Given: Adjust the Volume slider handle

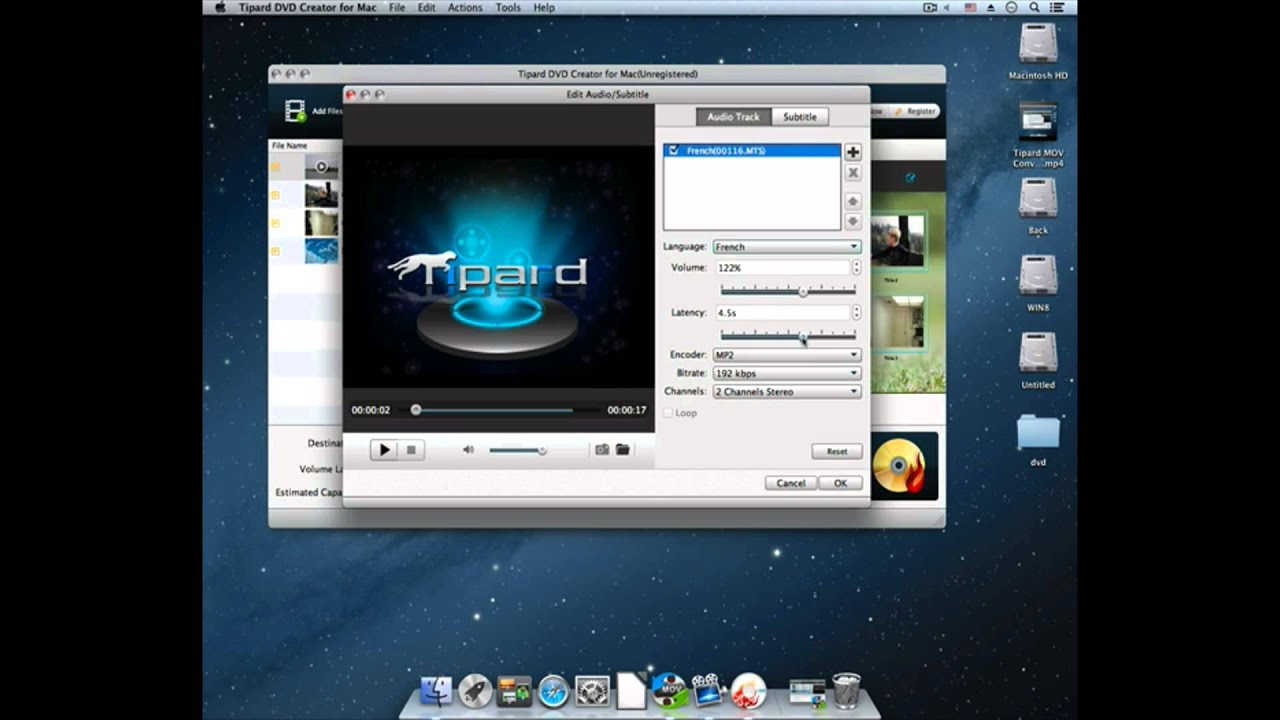Looking at the screenshot, I should coord(803,291).
